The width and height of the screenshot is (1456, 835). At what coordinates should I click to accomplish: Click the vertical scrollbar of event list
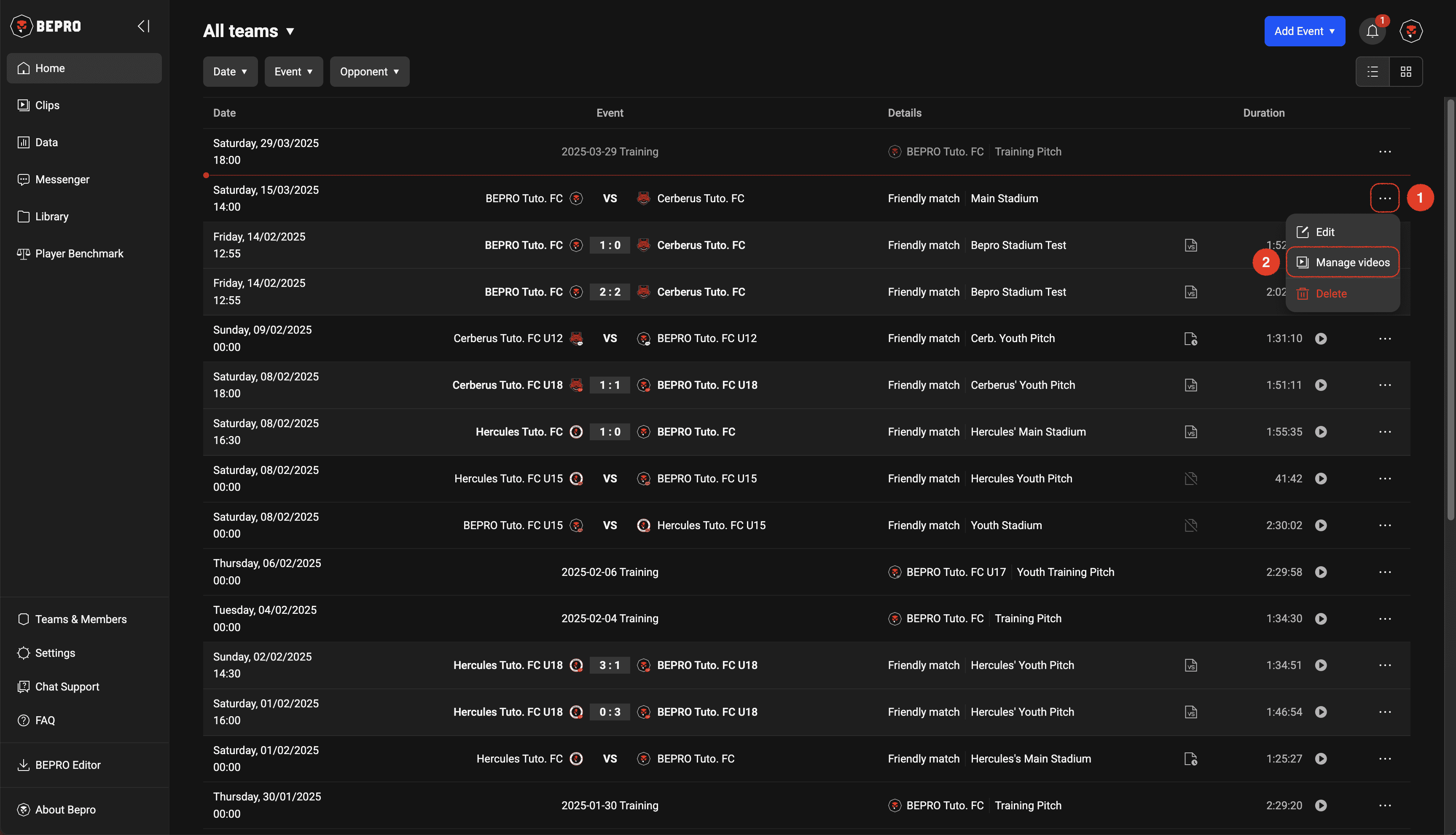(x=1450, y=310)
